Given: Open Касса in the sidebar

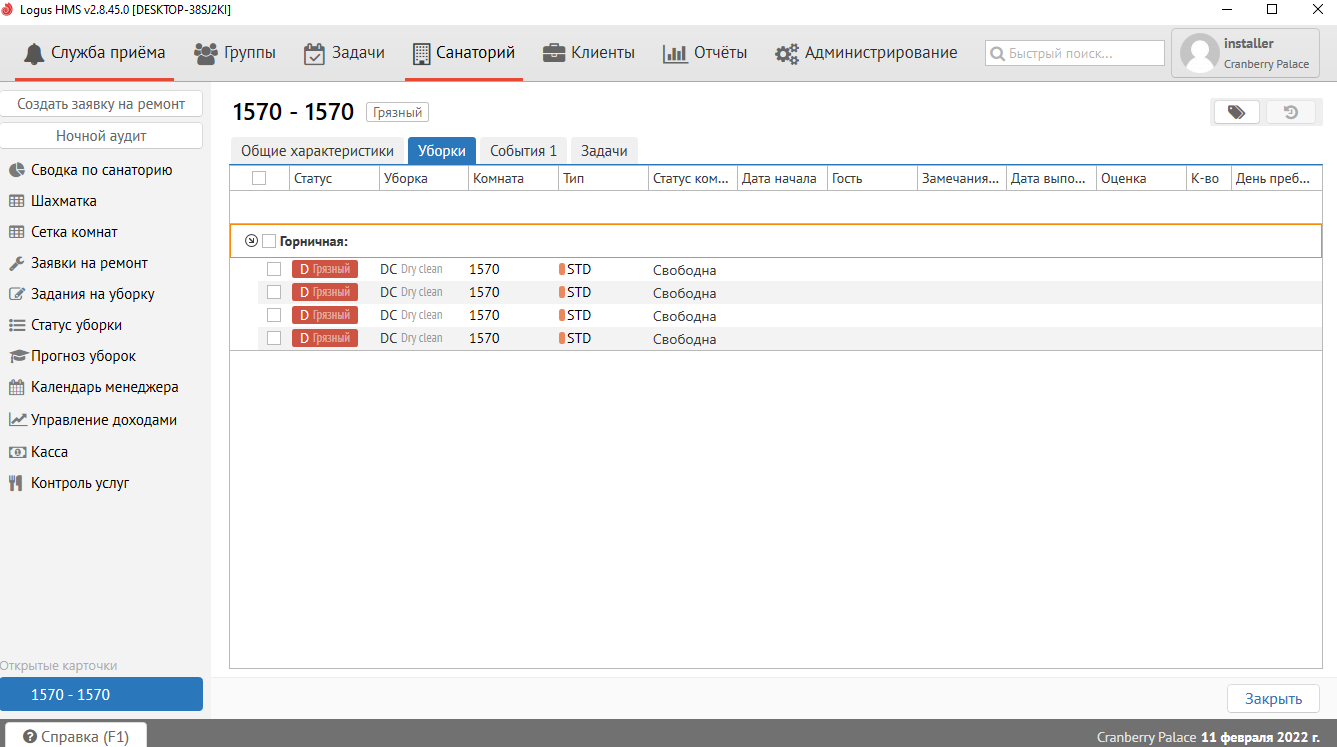Looking at the screenshot, I should coord(49,452).
